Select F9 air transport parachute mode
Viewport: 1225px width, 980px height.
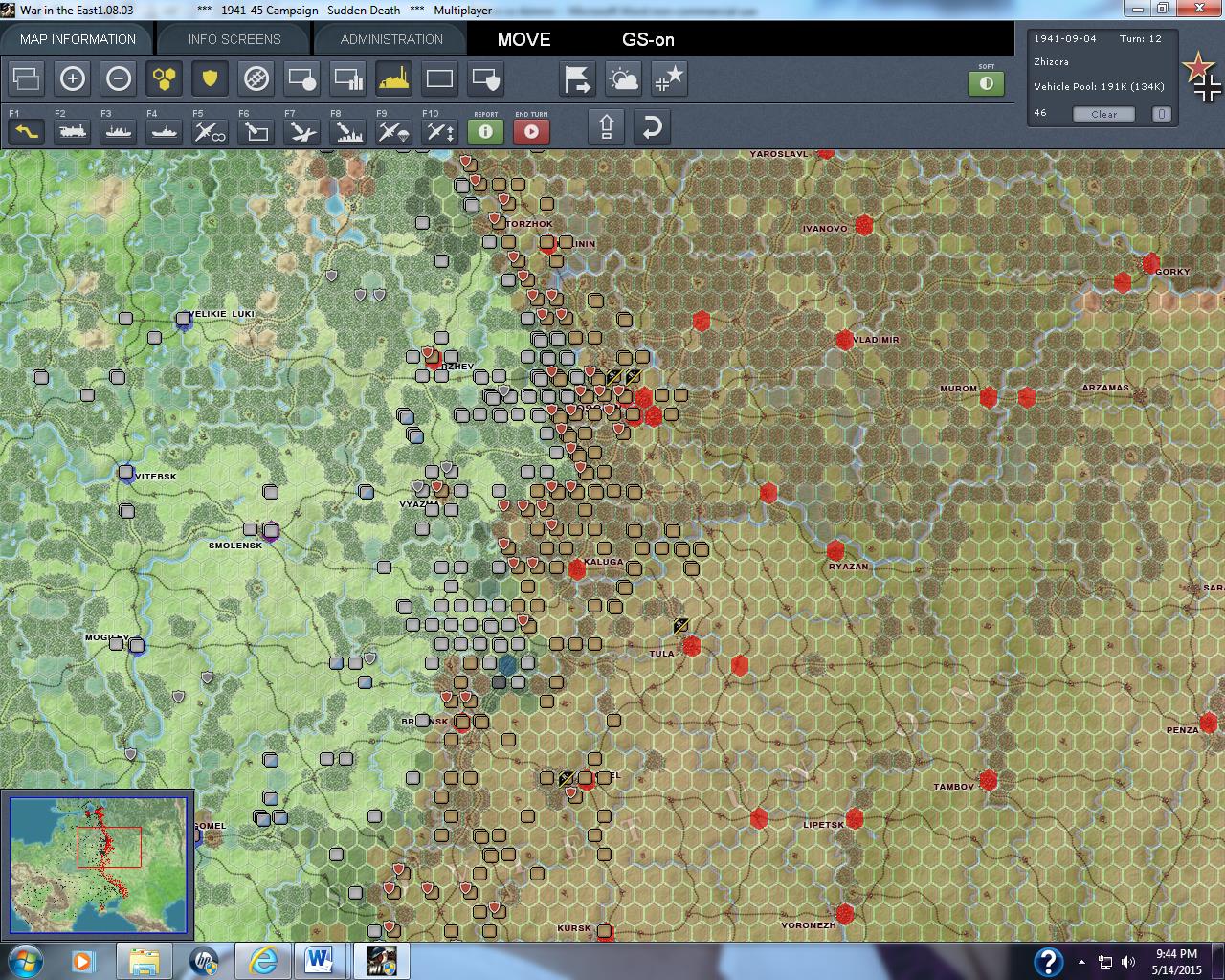[394, 129]
